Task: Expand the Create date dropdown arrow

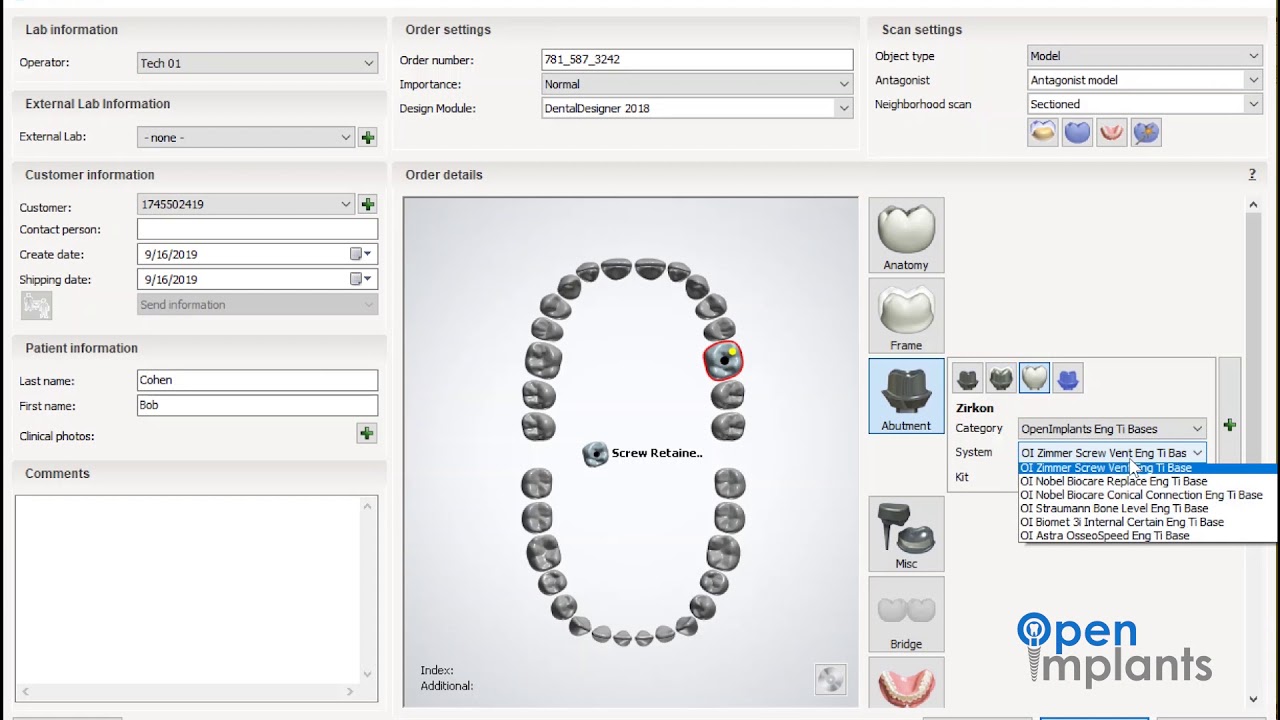Action: [368, 254]
